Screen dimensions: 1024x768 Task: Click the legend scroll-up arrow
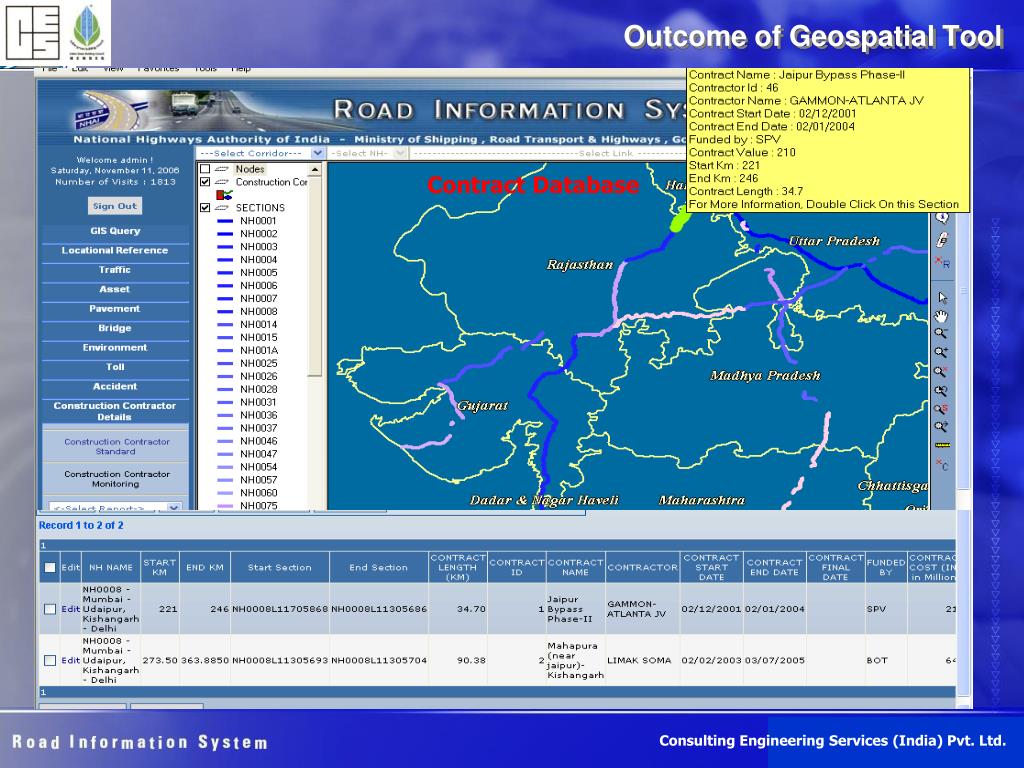315,169
